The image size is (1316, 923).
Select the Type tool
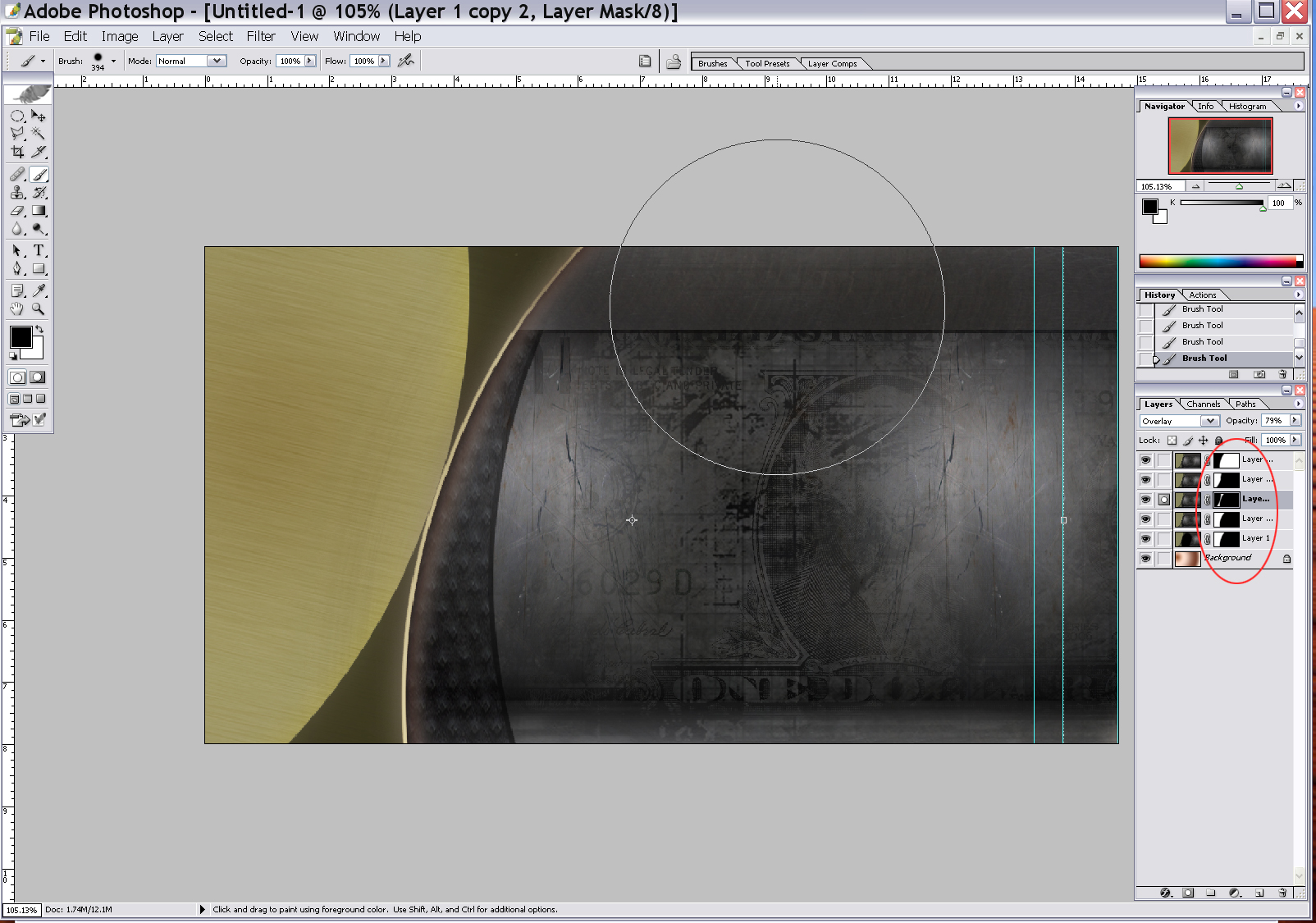[39, 250]
